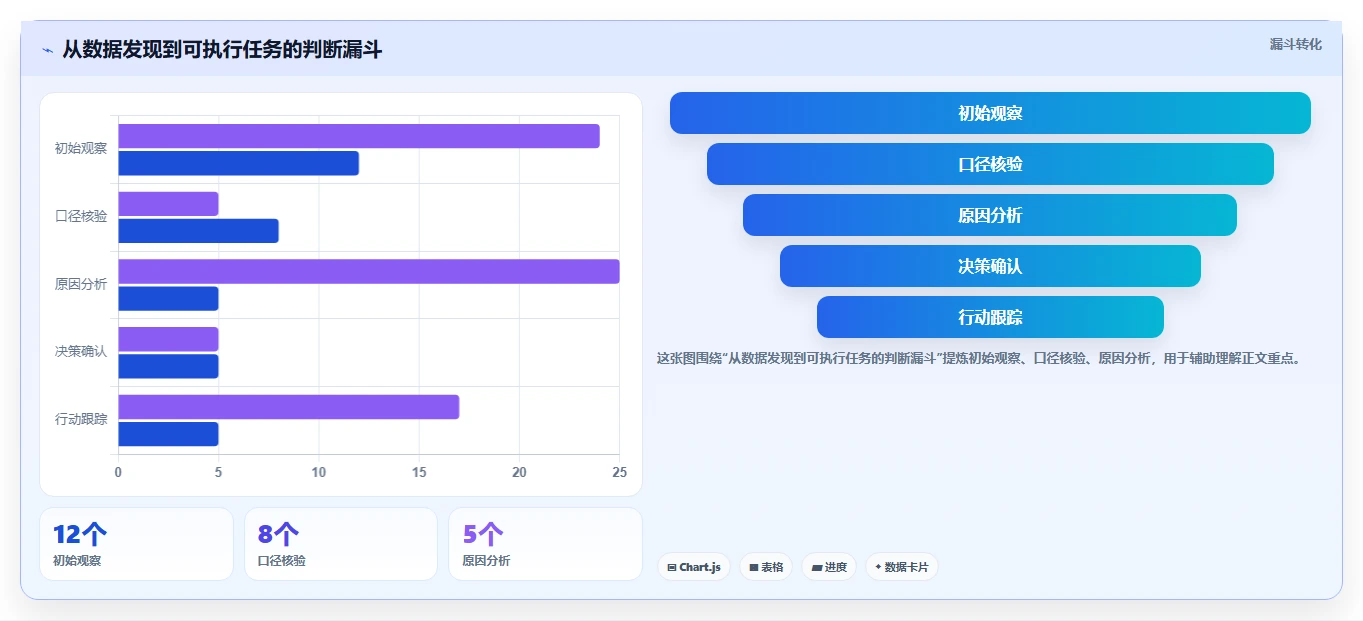Click the lightning icon beside the title
Screen dimensions: 1363x621
[47, 50]
